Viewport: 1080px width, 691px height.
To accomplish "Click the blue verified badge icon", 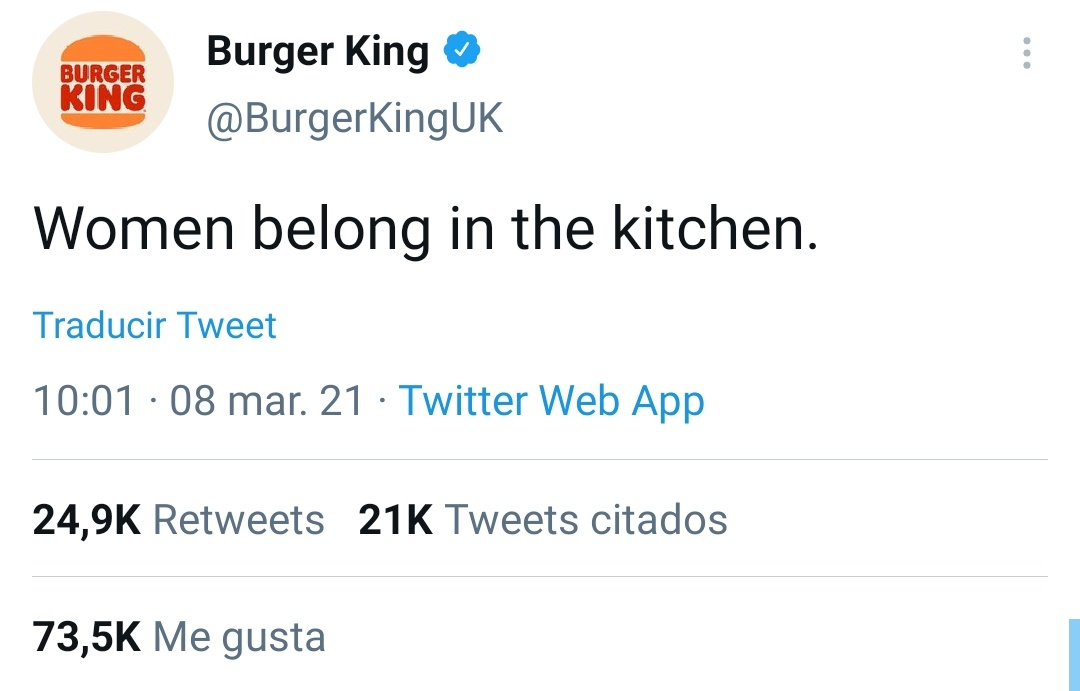I will pyautogui.click(x=462, y=50).
